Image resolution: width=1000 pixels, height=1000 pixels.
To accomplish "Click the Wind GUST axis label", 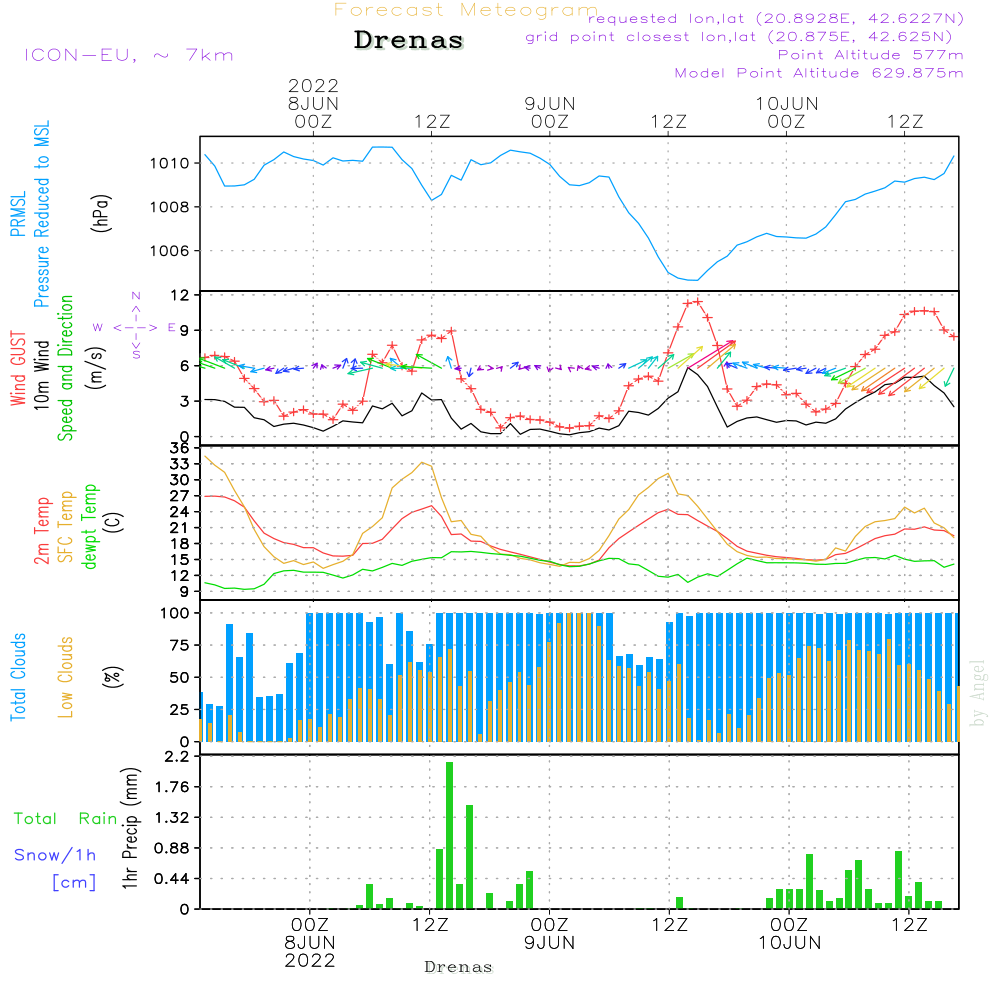I will click(18, 369).
